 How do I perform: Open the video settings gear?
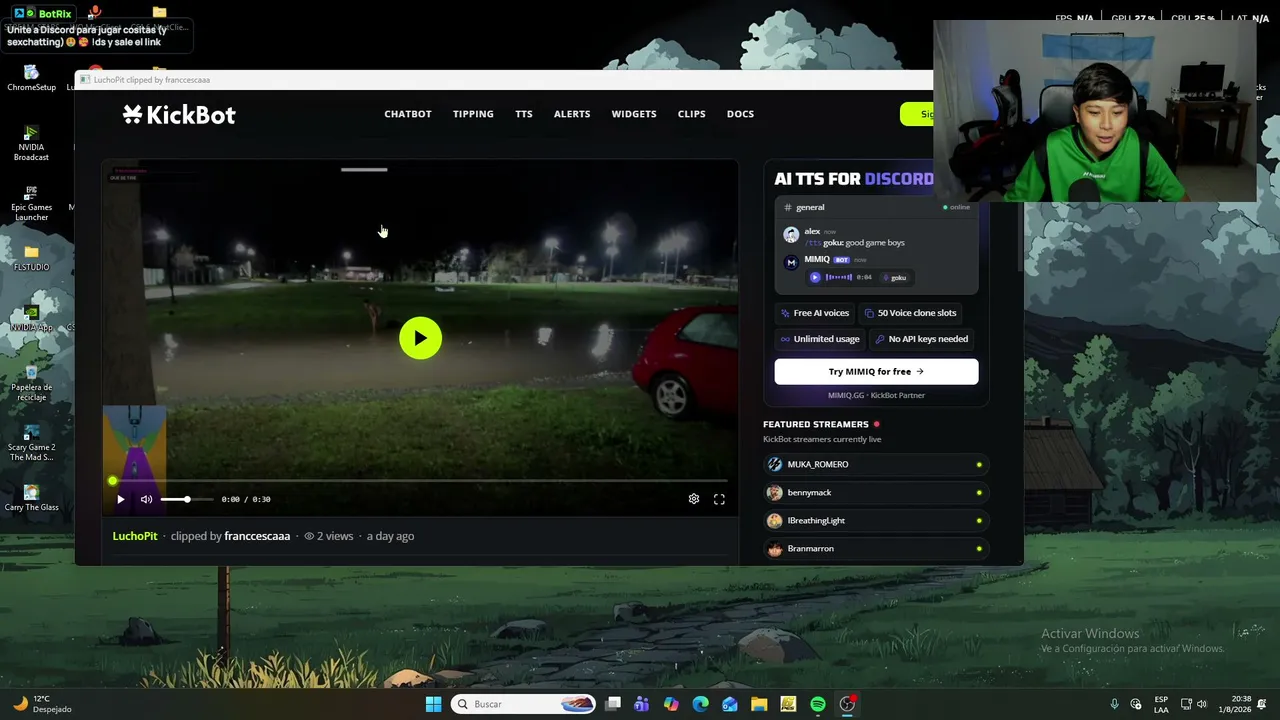[x=694, y=499]
